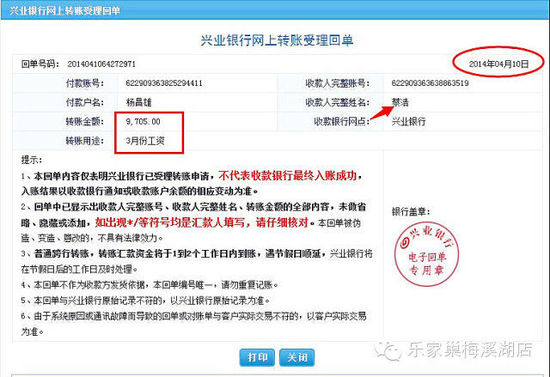The width and height of the screenshot is (550, 377).
Task: Click the heading 兴业银行网上转账受理回单
Action: [277, 40]
